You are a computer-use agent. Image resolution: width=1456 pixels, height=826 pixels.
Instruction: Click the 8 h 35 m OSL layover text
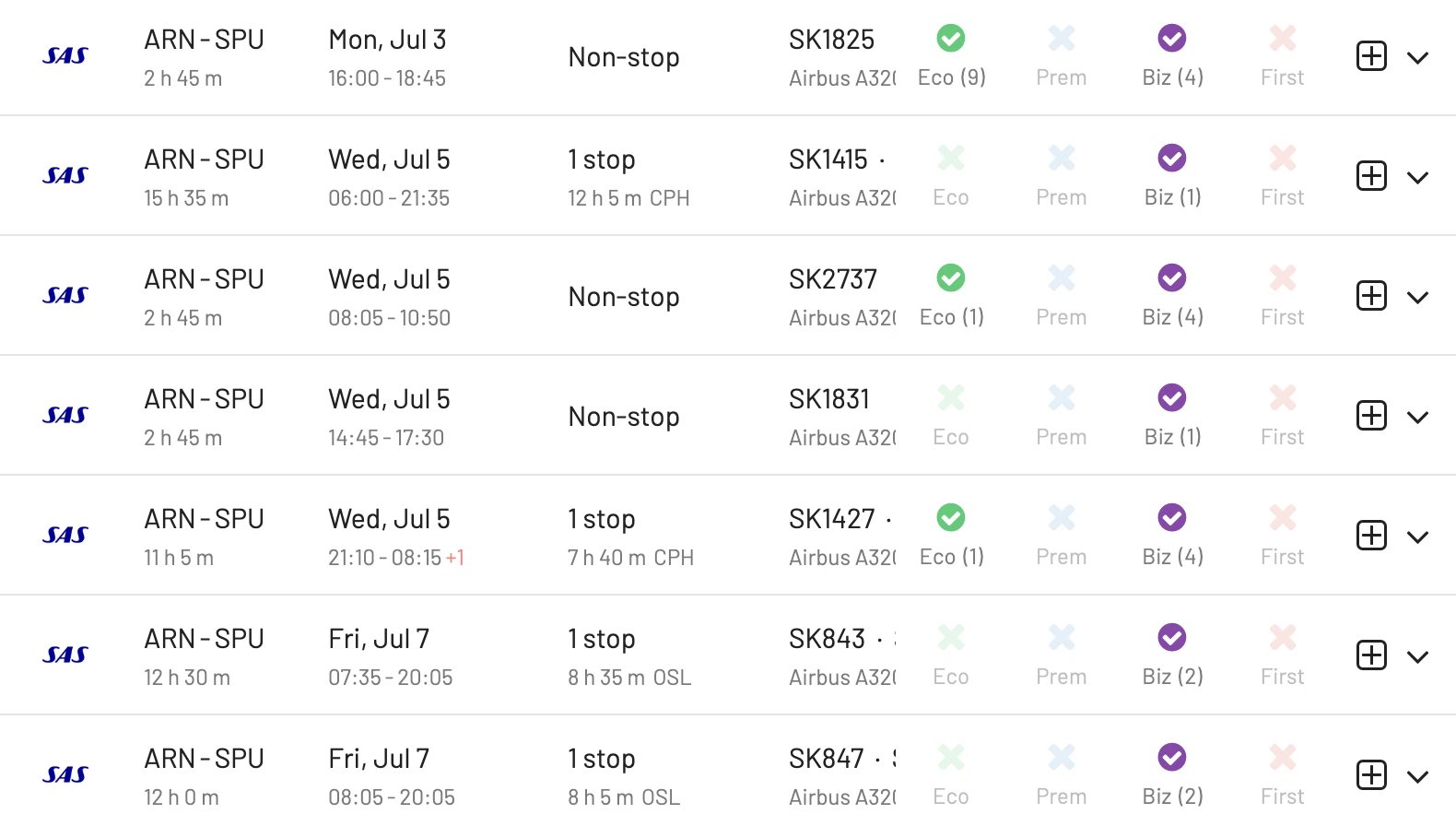(629, 678)
